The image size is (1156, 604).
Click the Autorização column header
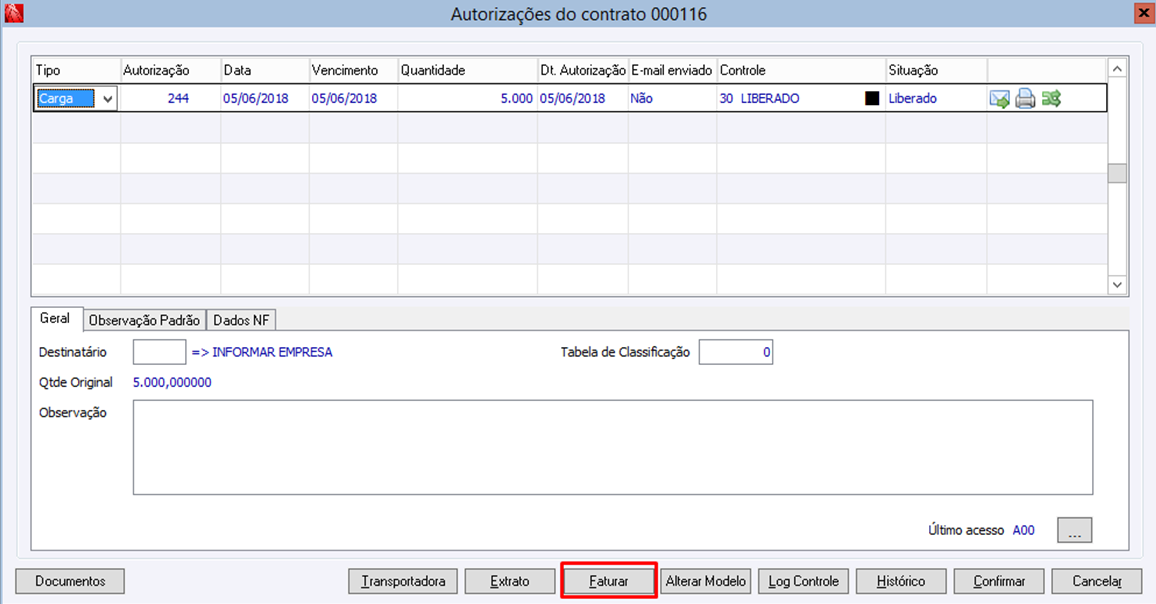(x=170, y=70)
